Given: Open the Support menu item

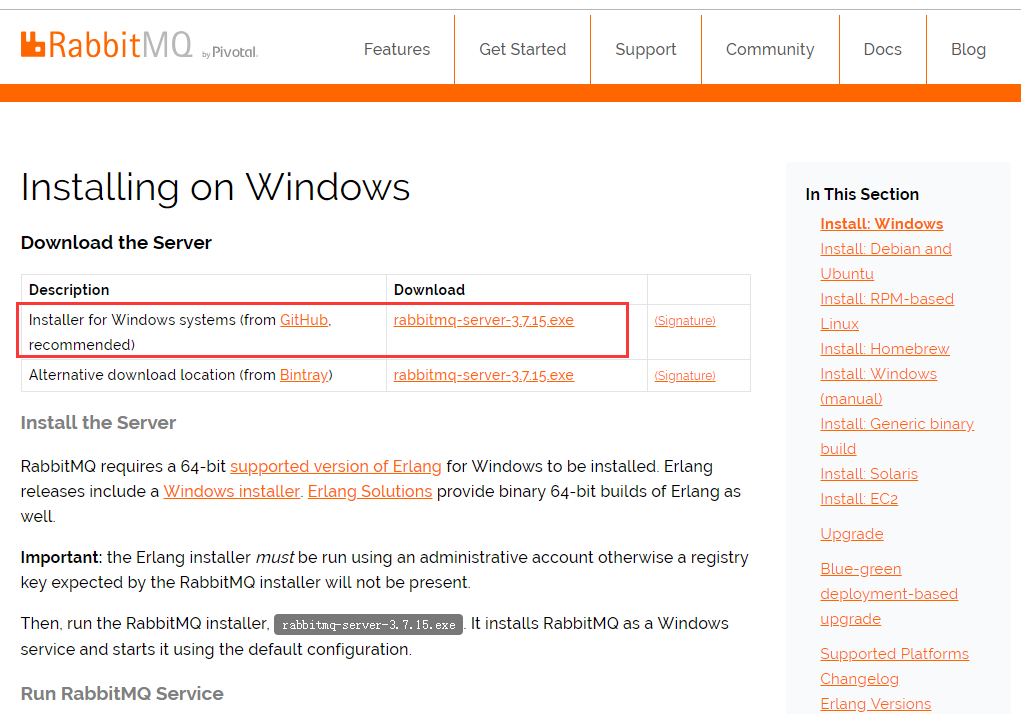Looking at the screenshot, I should tap(645, 49).
